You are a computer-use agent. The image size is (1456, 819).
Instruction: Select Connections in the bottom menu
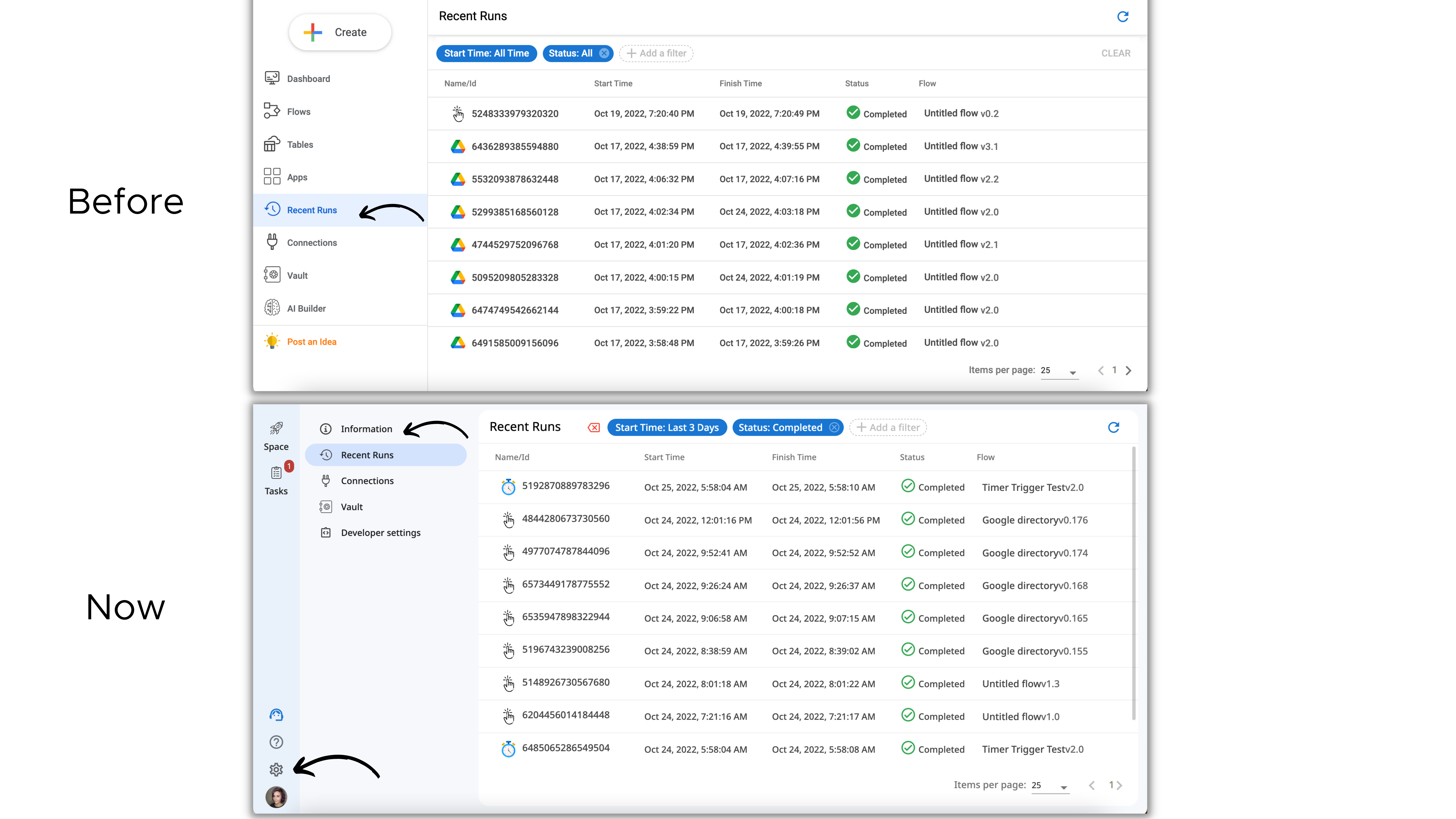[367, 481]
